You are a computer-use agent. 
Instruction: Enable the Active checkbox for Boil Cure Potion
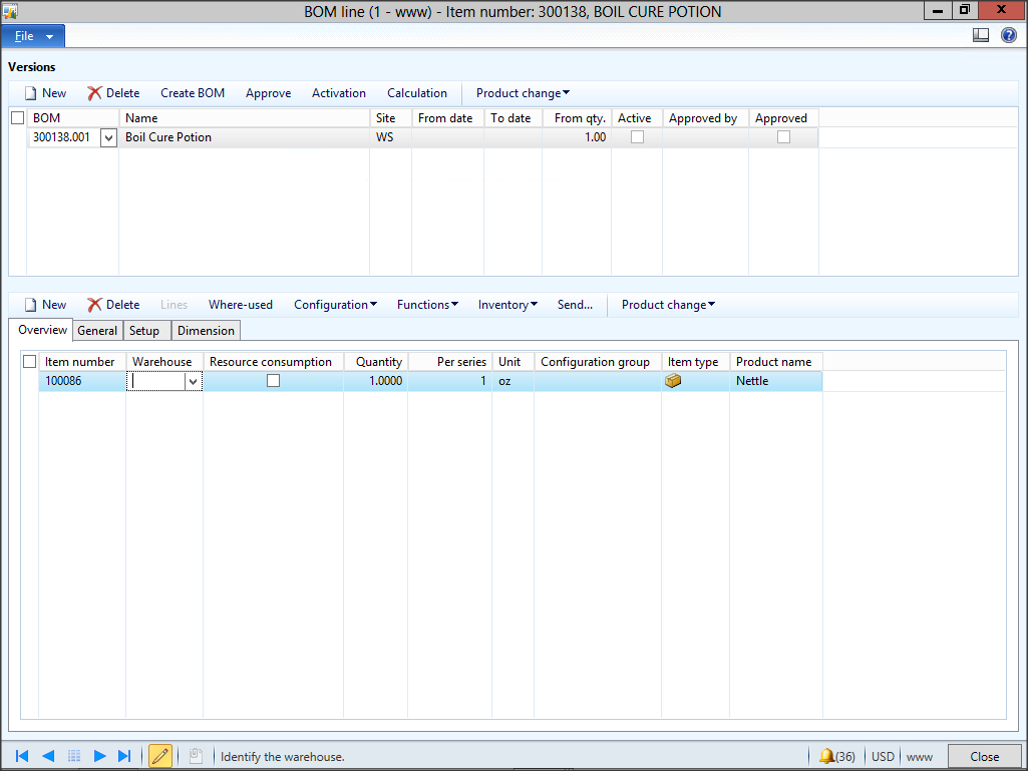pos(636,137)
